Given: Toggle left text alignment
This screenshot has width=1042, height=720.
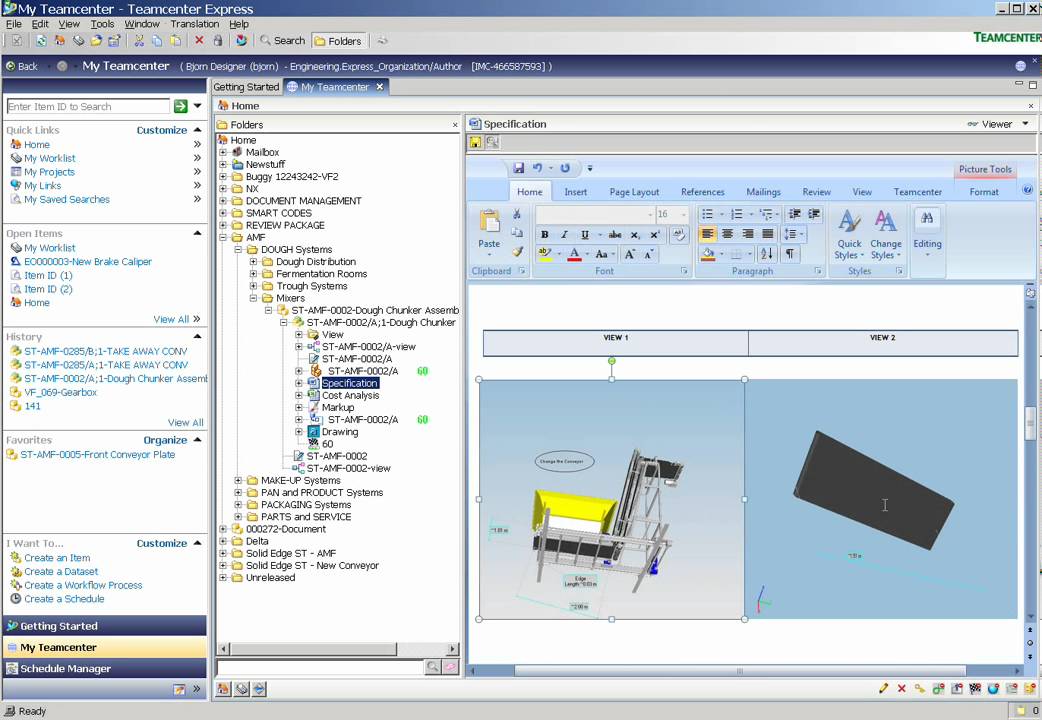Looking at the screenshot, I should (x=708, y=234).
